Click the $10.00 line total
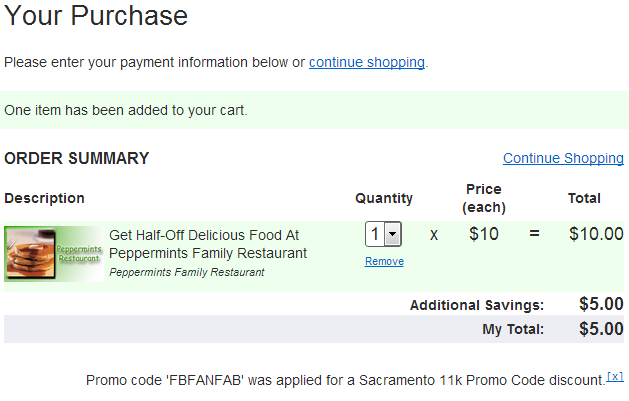 coord(595,234)
